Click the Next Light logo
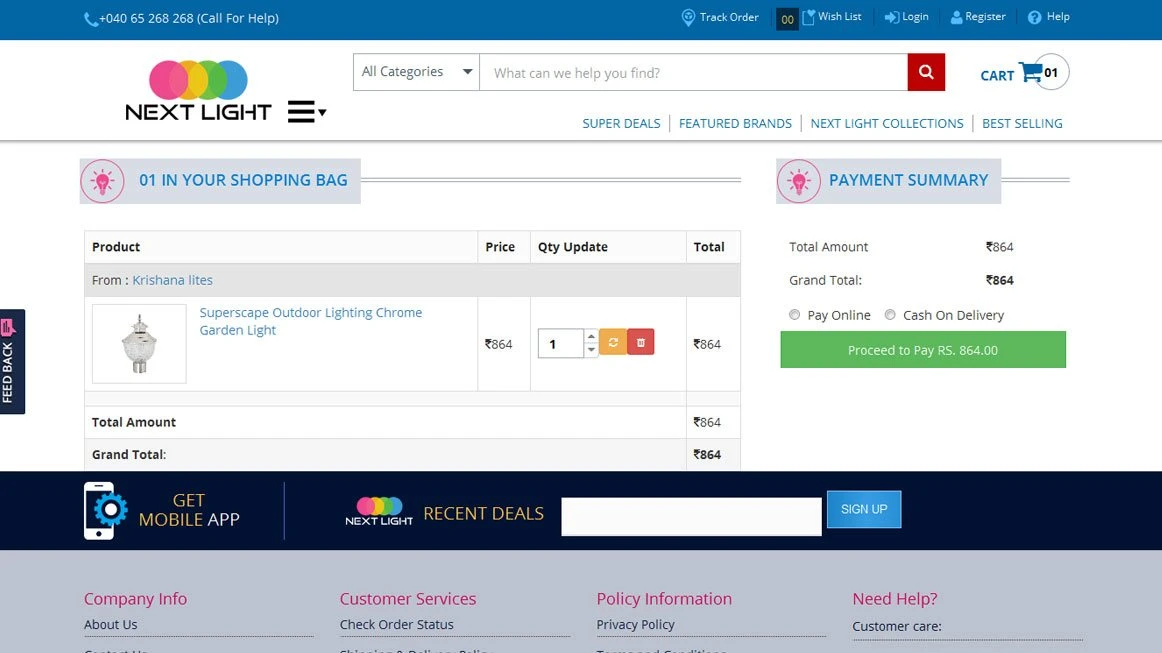This screenshot has height=653, width=1162. pyautogui.click(x=198, y=91)
